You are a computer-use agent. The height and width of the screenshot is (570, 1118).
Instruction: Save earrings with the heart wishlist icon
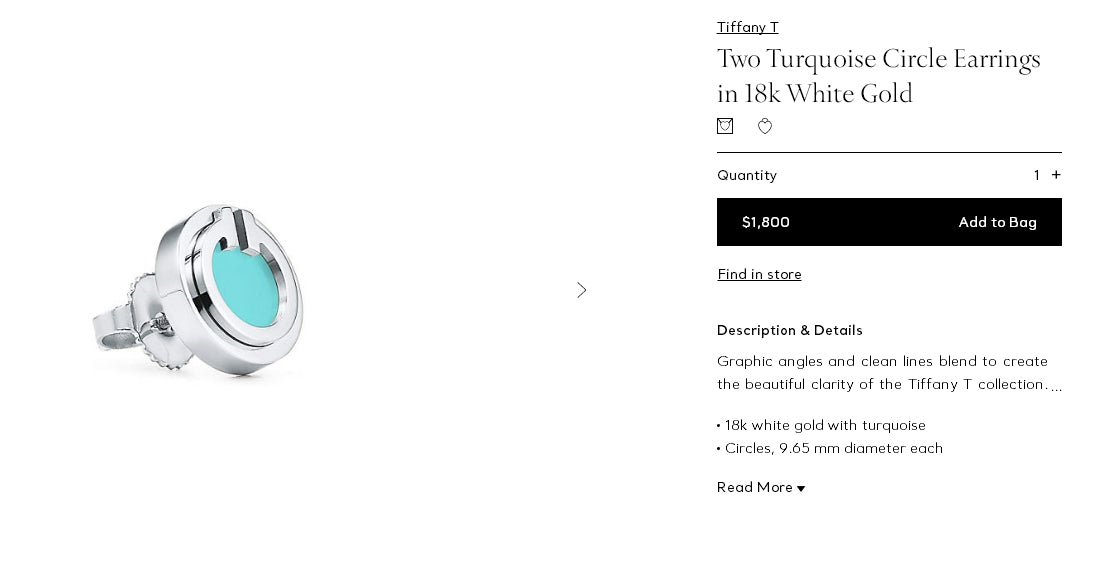(765, 126)
